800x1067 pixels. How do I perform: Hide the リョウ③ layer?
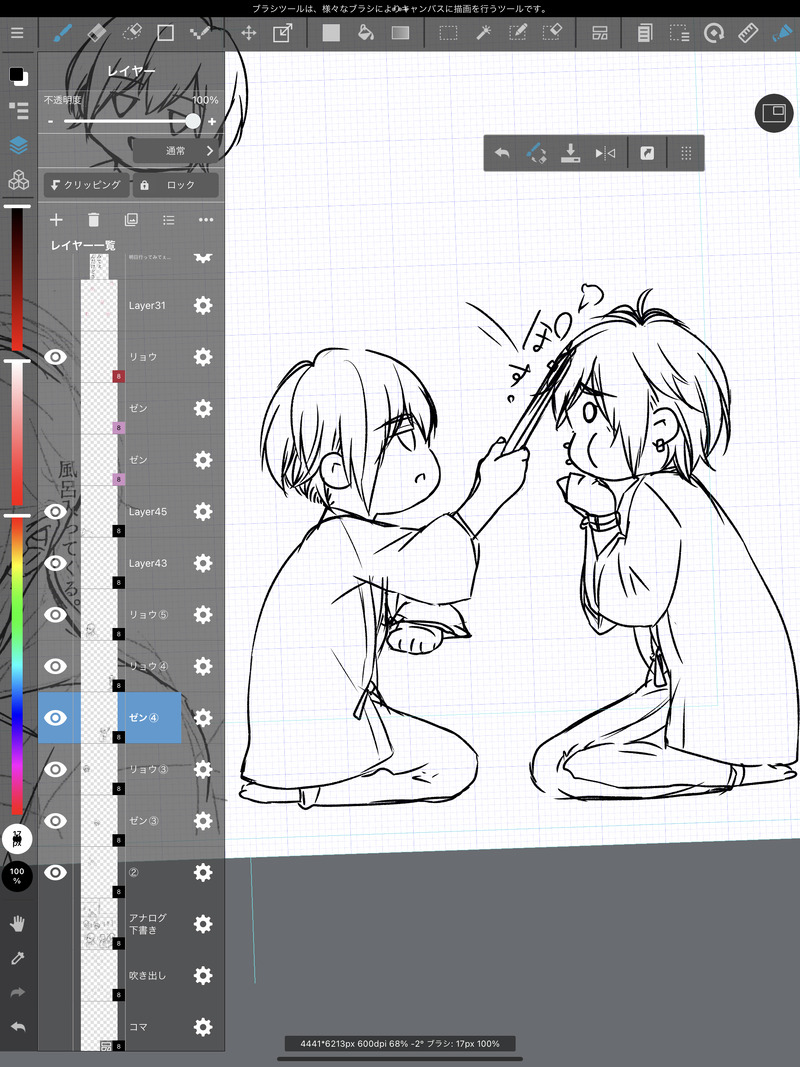pyautogui.click(x=55, y=769)
